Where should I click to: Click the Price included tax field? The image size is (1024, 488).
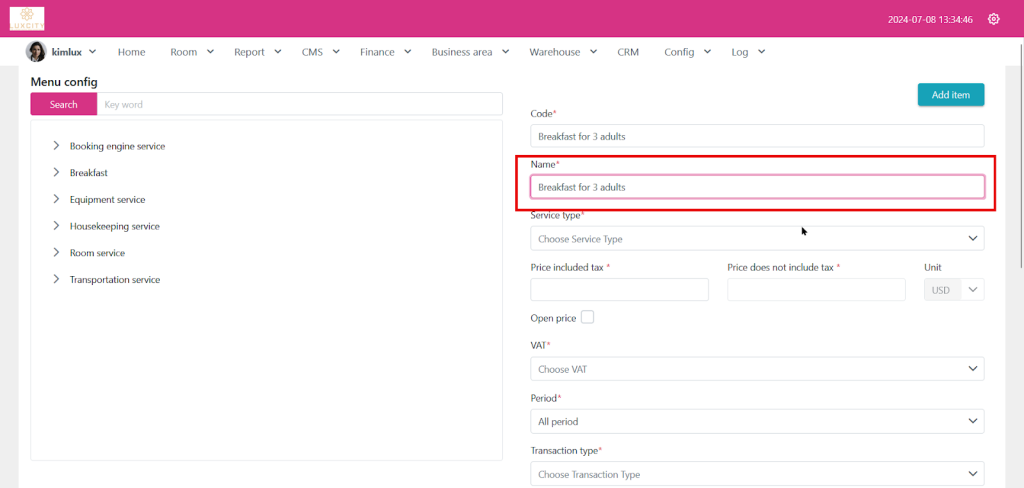619,290
